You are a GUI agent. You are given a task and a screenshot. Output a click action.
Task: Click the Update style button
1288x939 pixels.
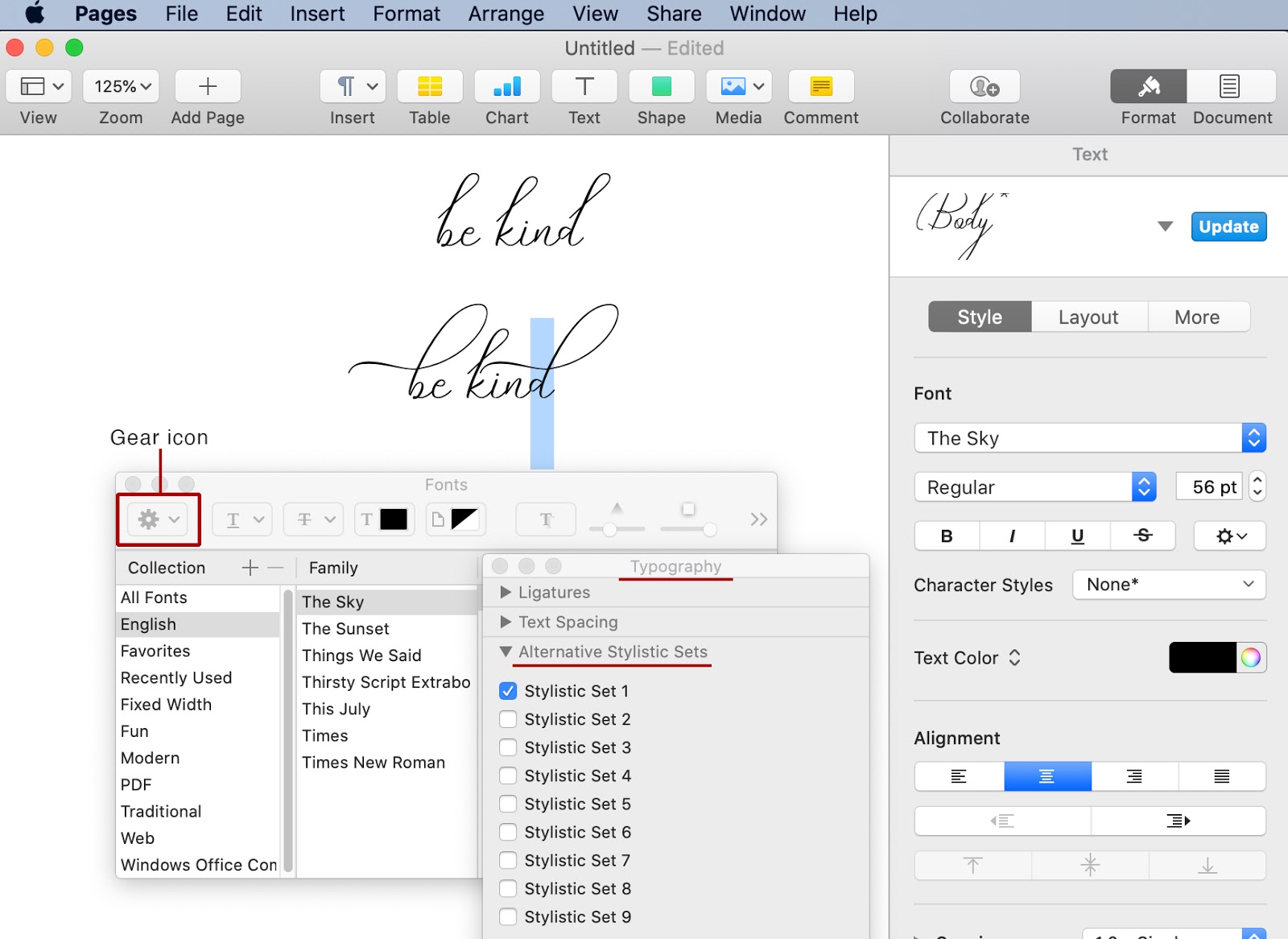[x=1228, y=226]
